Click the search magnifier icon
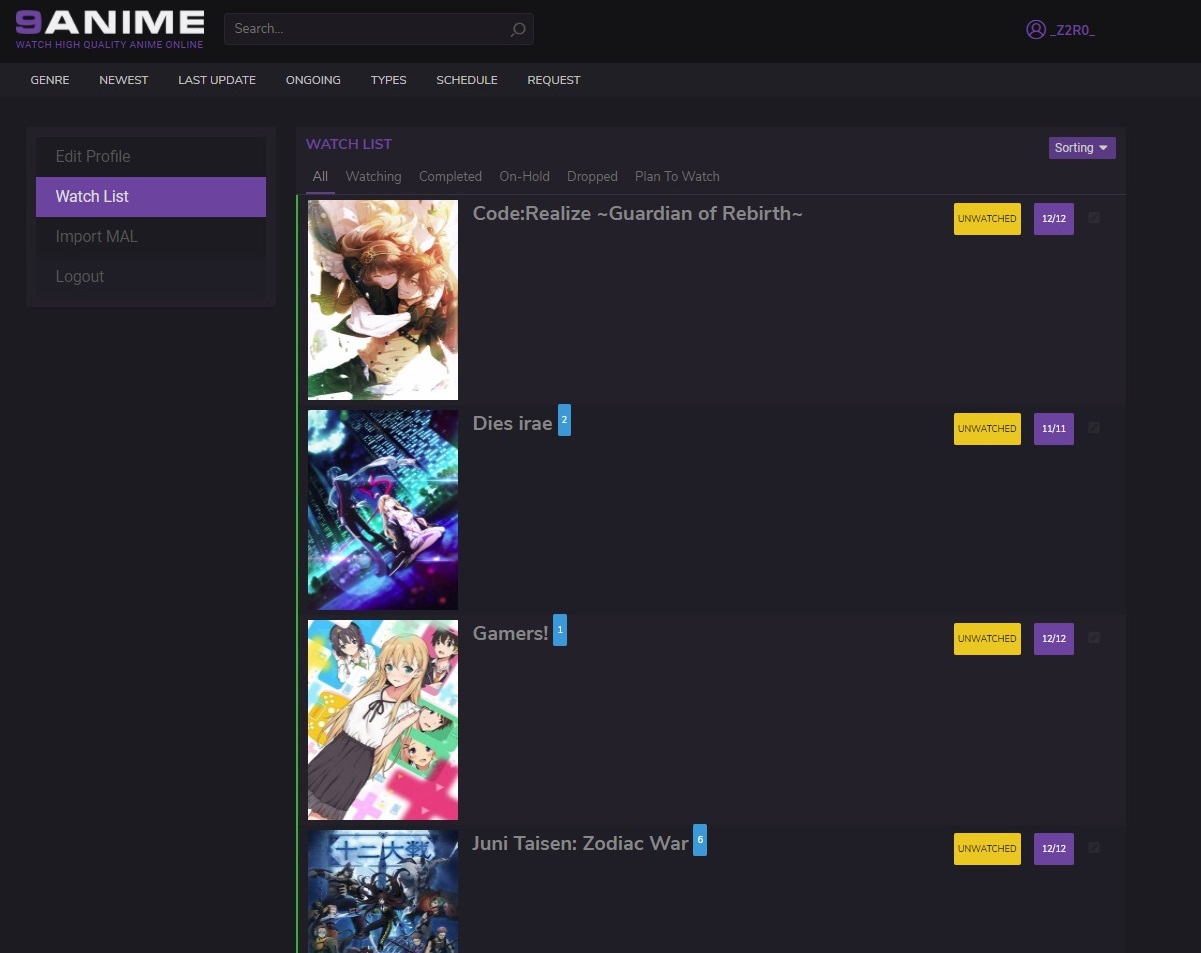1201x953 pixels. pyautogui.click(x=517, y=29)
